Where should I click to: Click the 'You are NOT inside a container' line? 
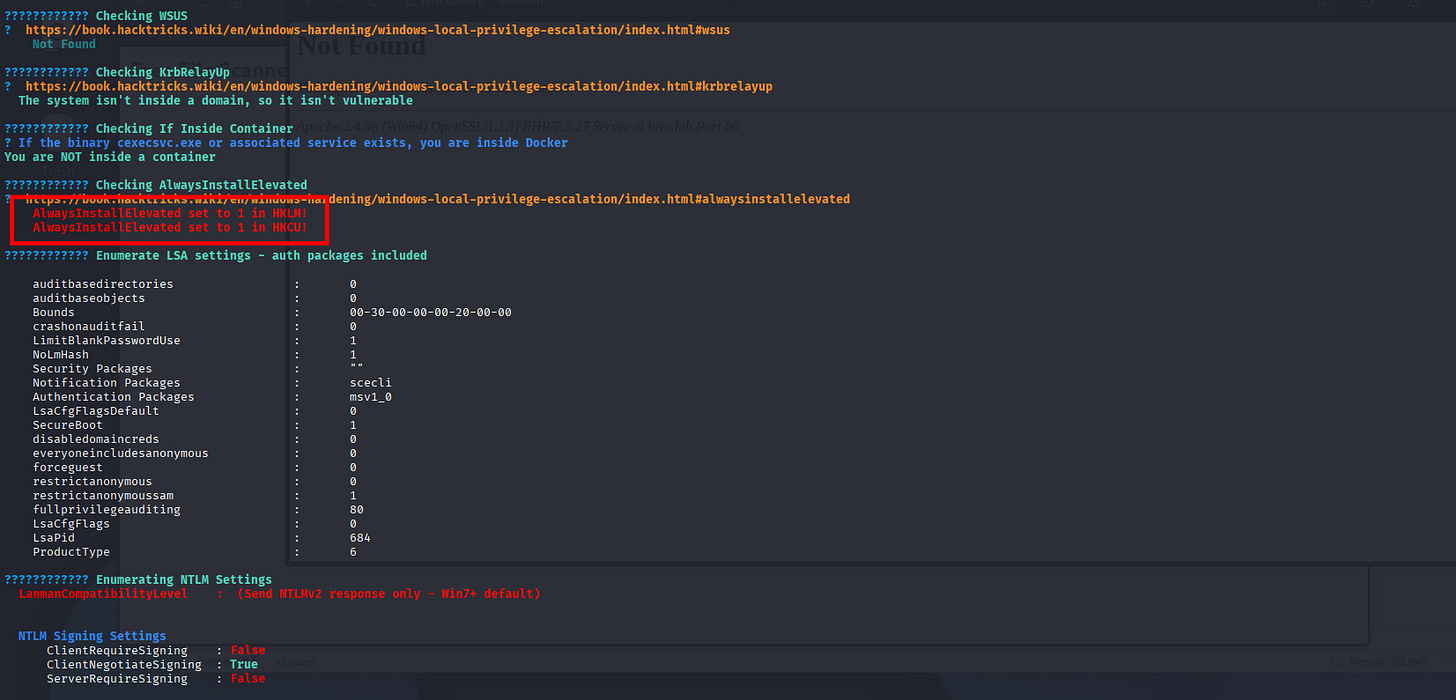click(x=110, y=157)
